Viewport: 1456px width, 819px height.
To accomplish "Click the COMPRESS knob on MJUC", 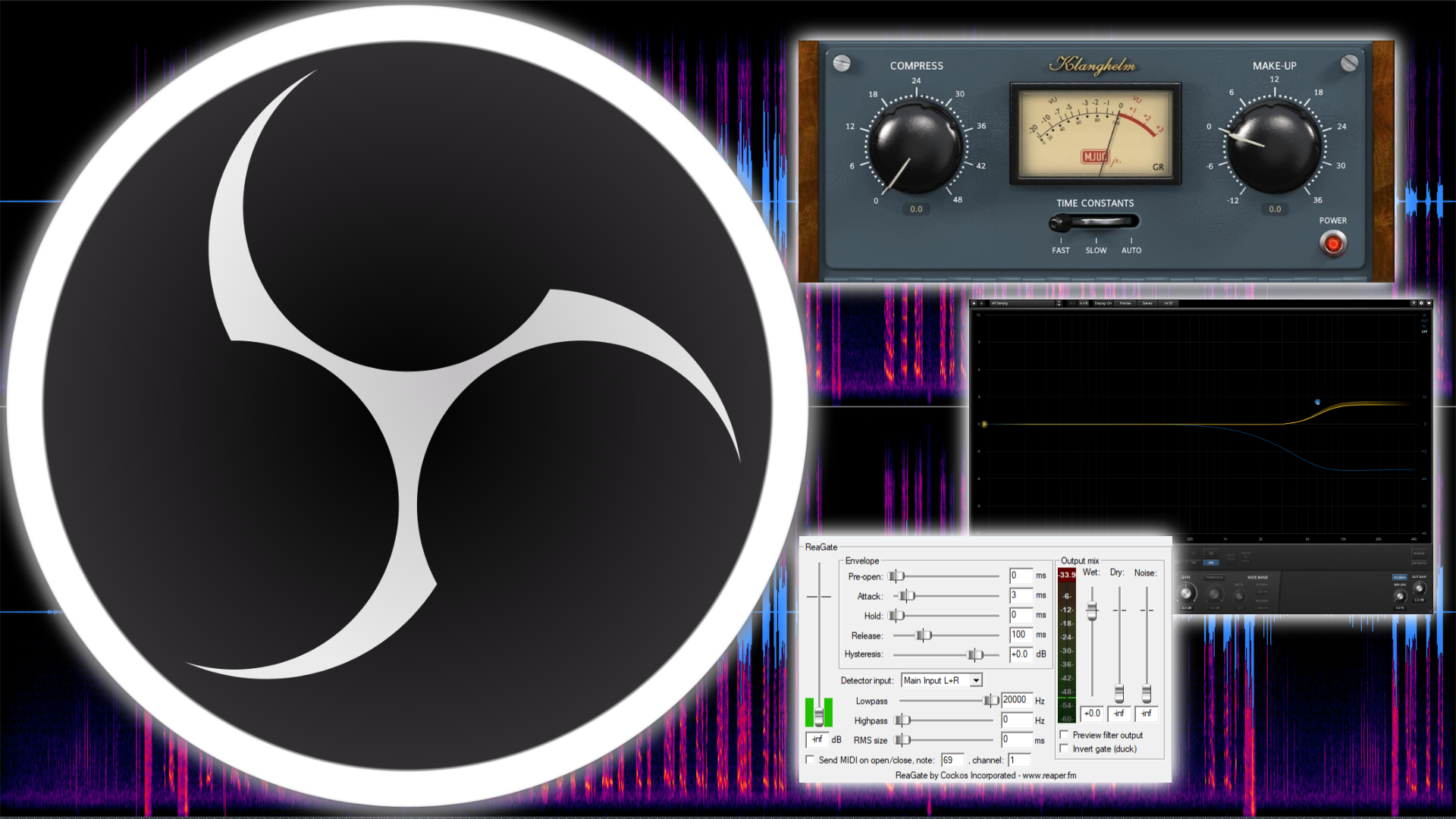I will (916, 147).
